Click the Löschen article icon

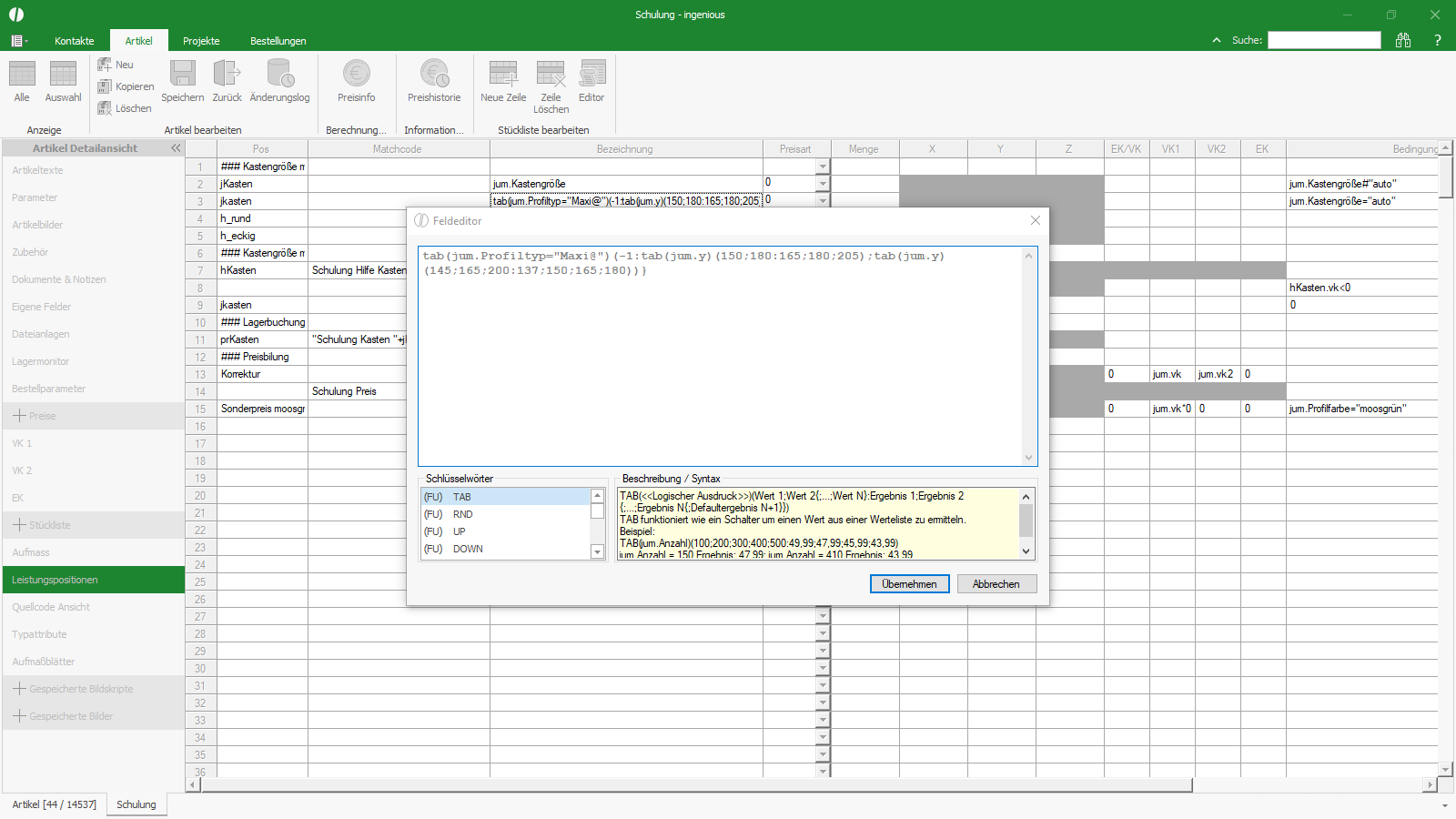click(x=105, y=108)
